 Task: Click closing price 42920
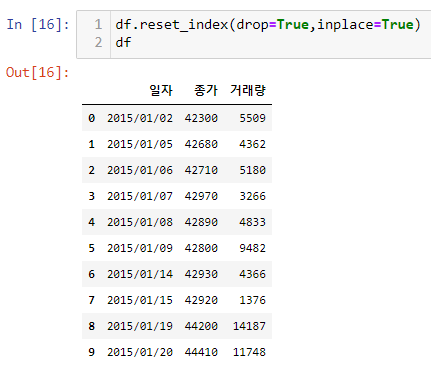(x=201, y=300)
